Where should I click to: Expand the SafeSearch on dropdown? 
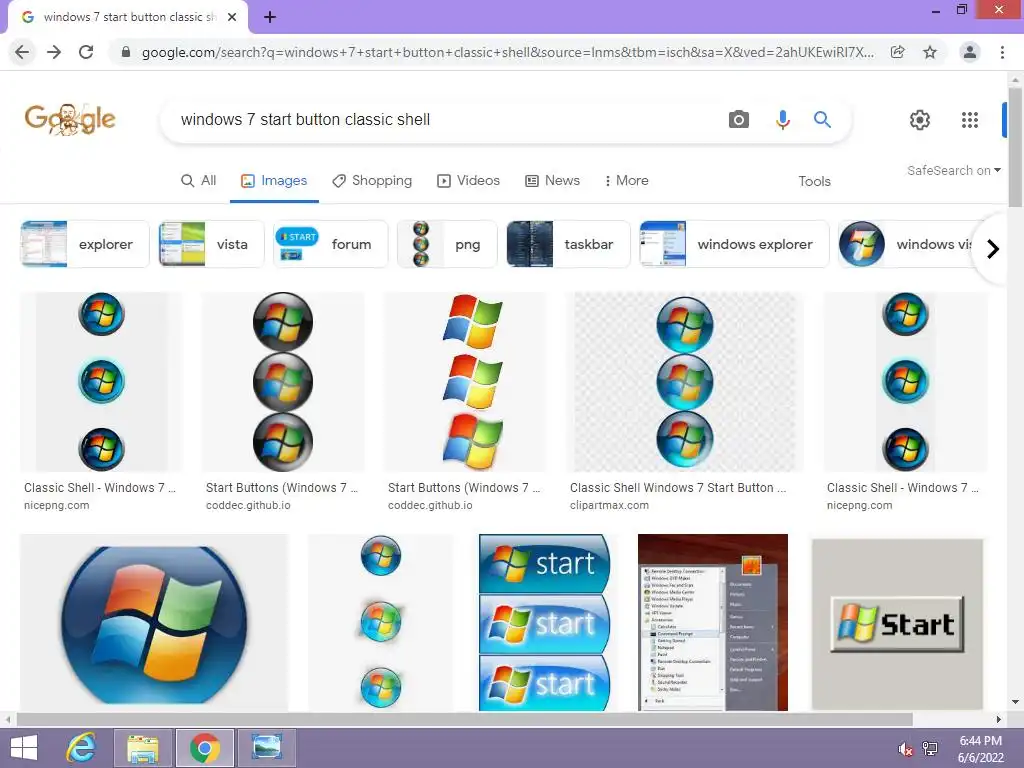953,170
